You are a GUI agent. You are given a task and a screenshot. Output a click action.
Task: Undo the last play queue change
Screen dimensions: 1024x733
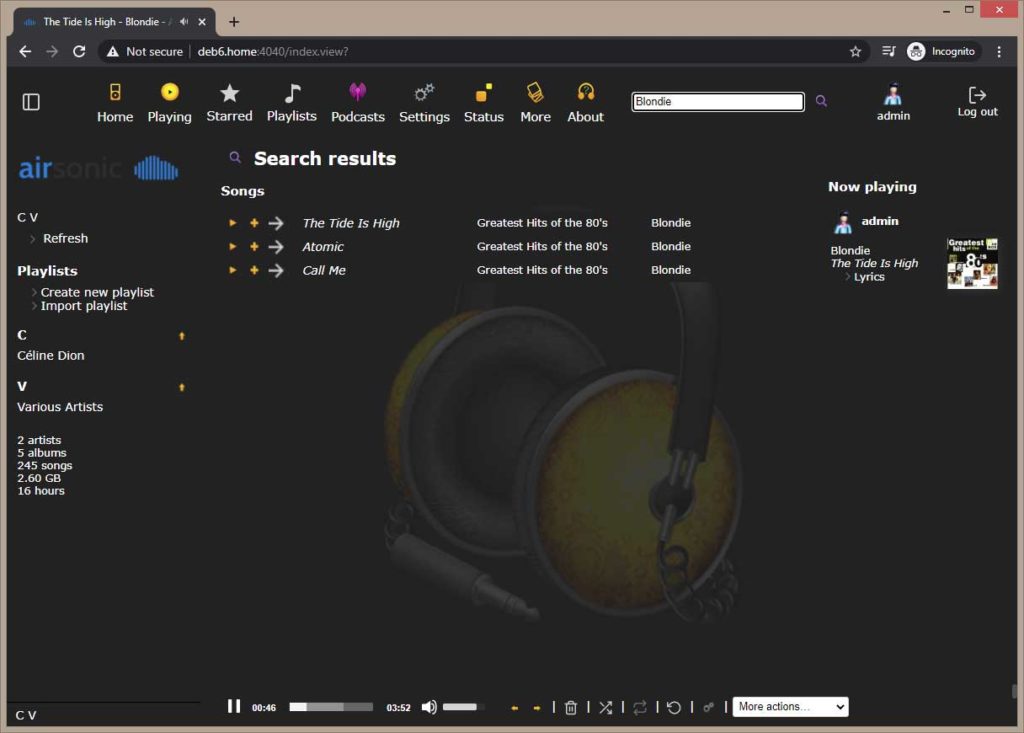pyautogui.click(x=674, y=707)
